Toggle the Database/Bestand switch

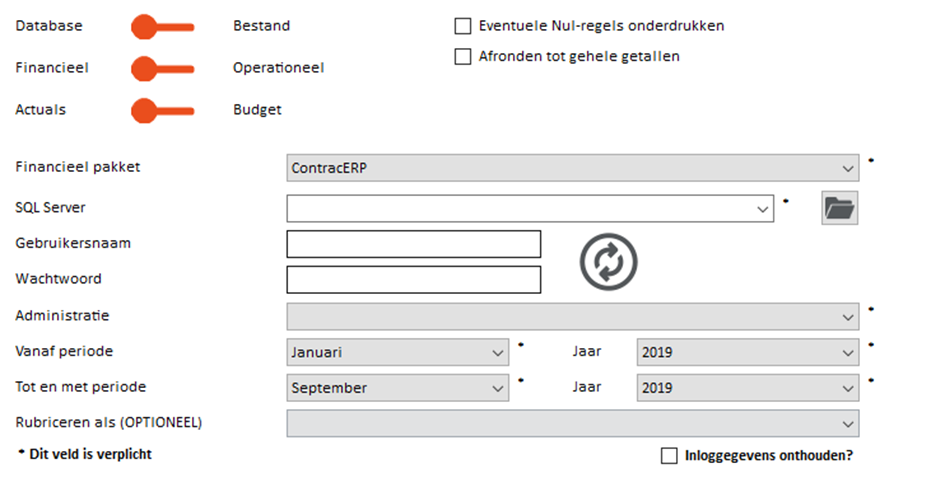(x=162, y=26)
